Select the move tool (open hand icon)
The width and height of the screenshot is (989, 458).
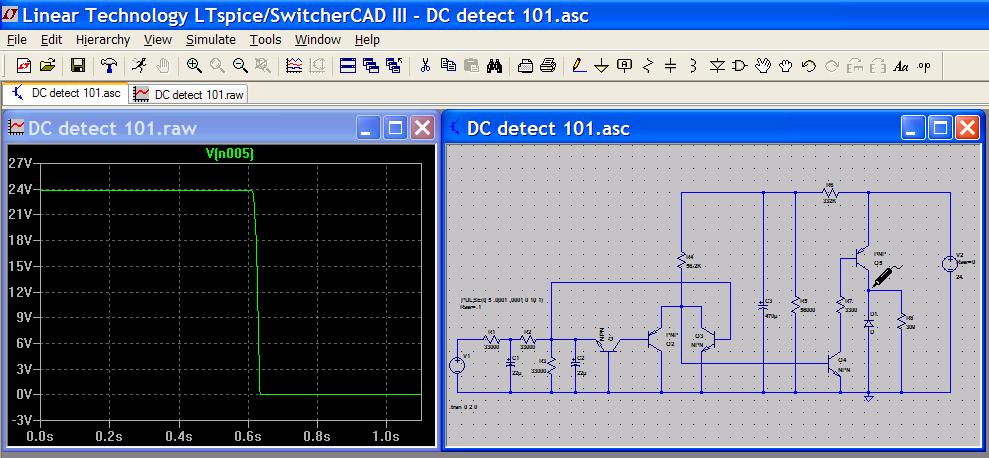coord(763,65)
